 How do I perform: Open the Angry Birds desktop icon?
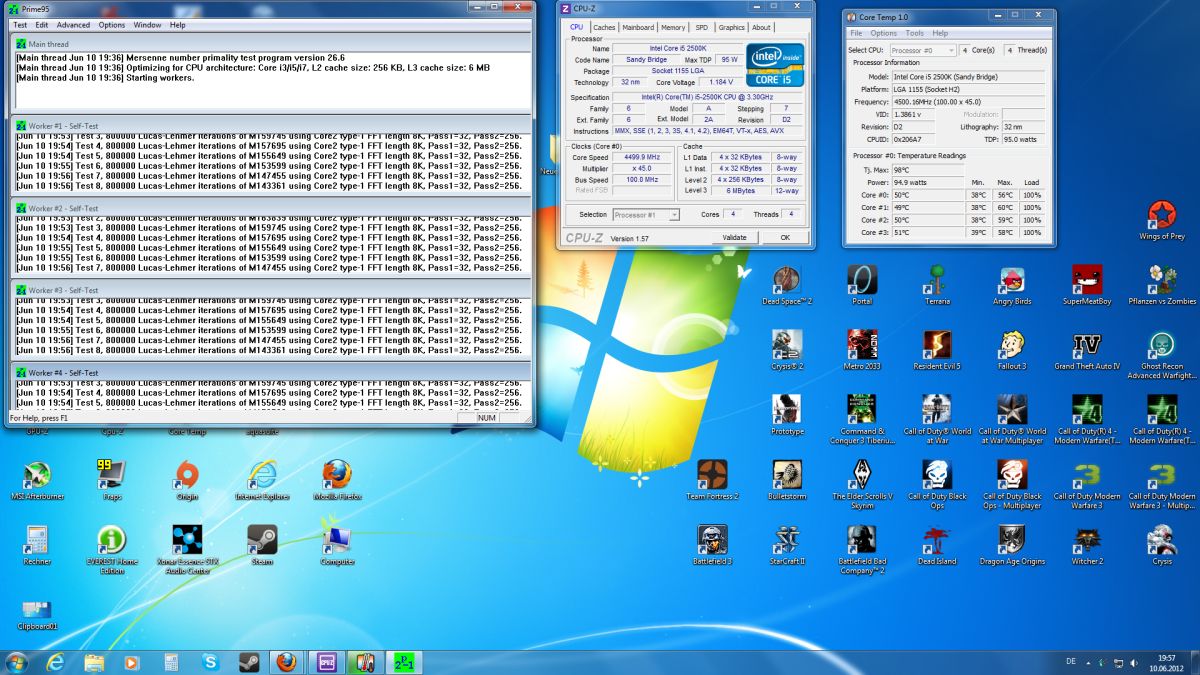(x=1012, y=285)
